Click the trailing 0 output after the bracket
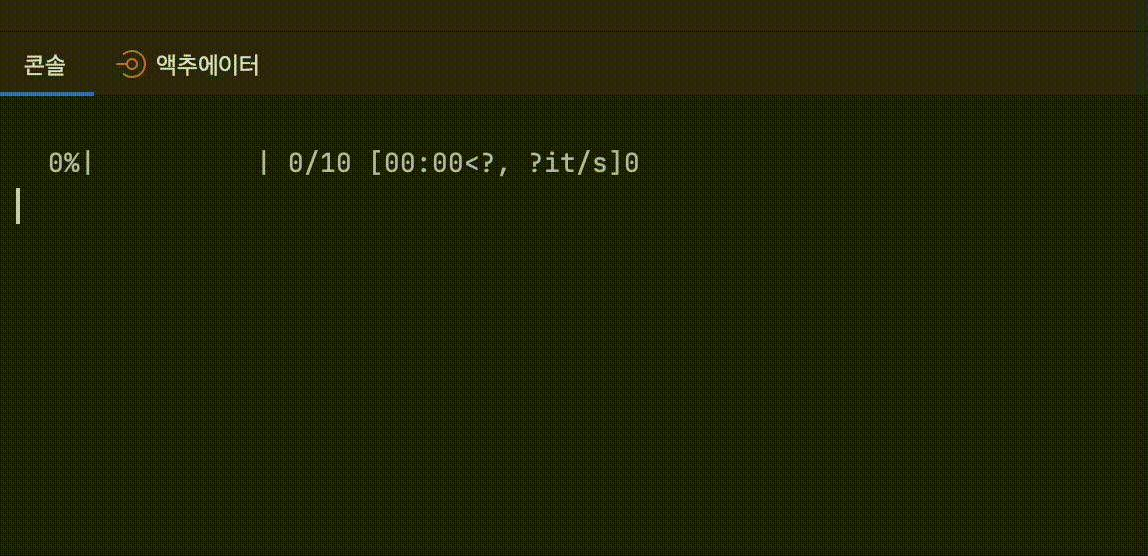 point(631,163)
